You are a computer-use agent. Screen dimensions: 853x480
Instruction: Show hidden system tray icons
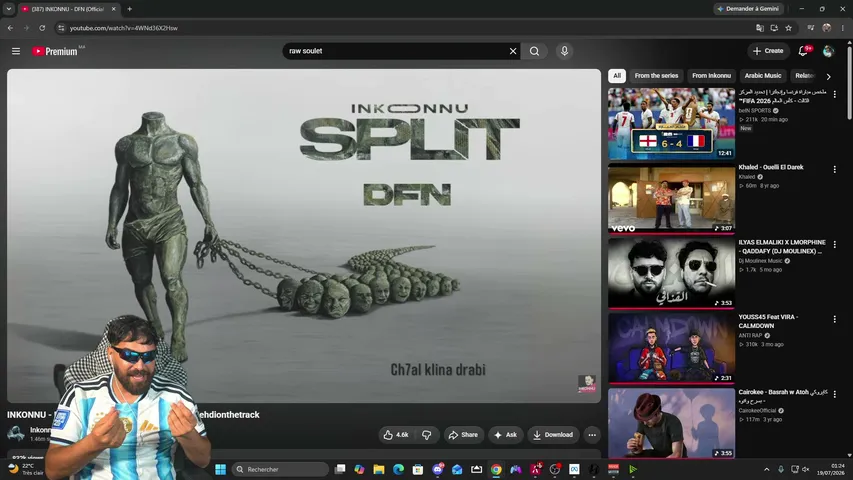(767, 469)
